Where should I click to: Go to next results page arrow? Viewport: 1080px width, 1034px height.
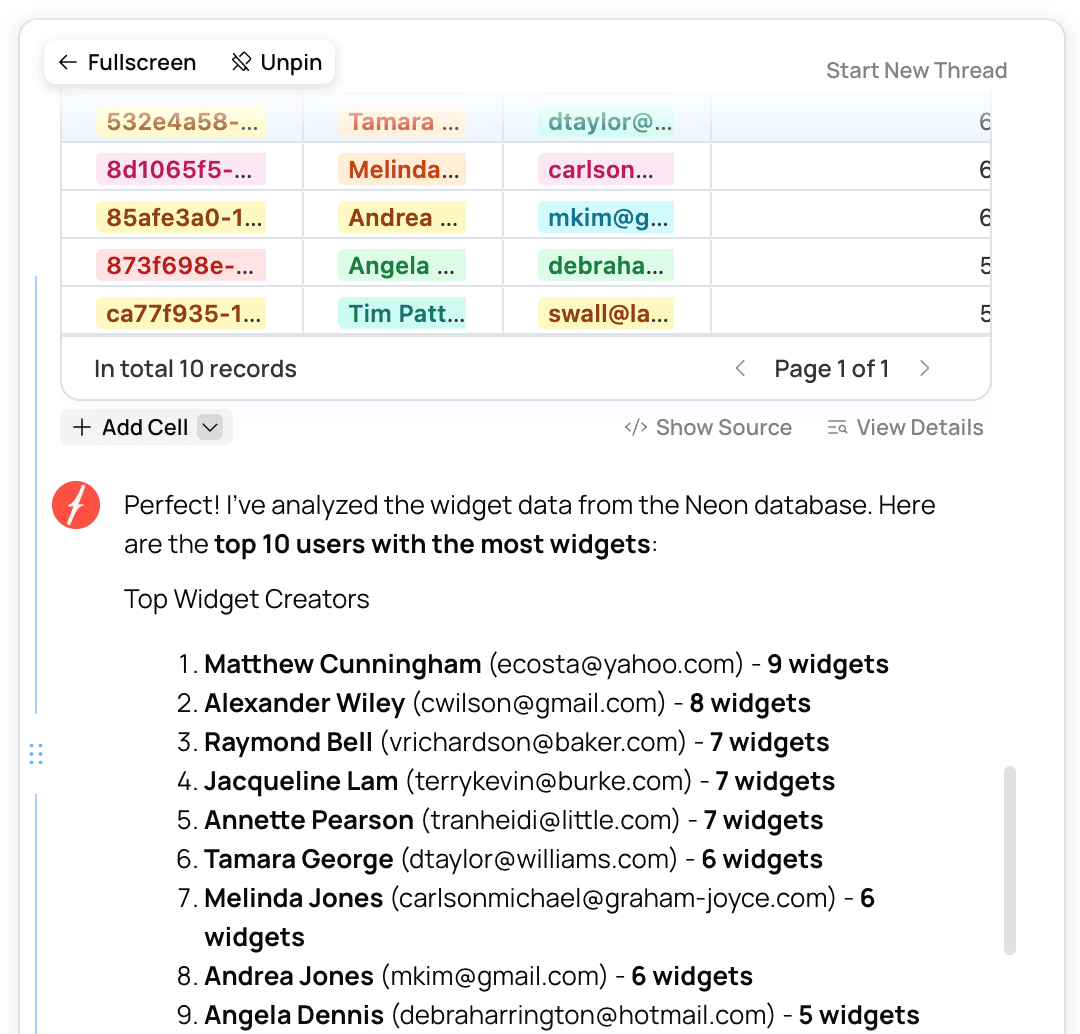[925, 369]
